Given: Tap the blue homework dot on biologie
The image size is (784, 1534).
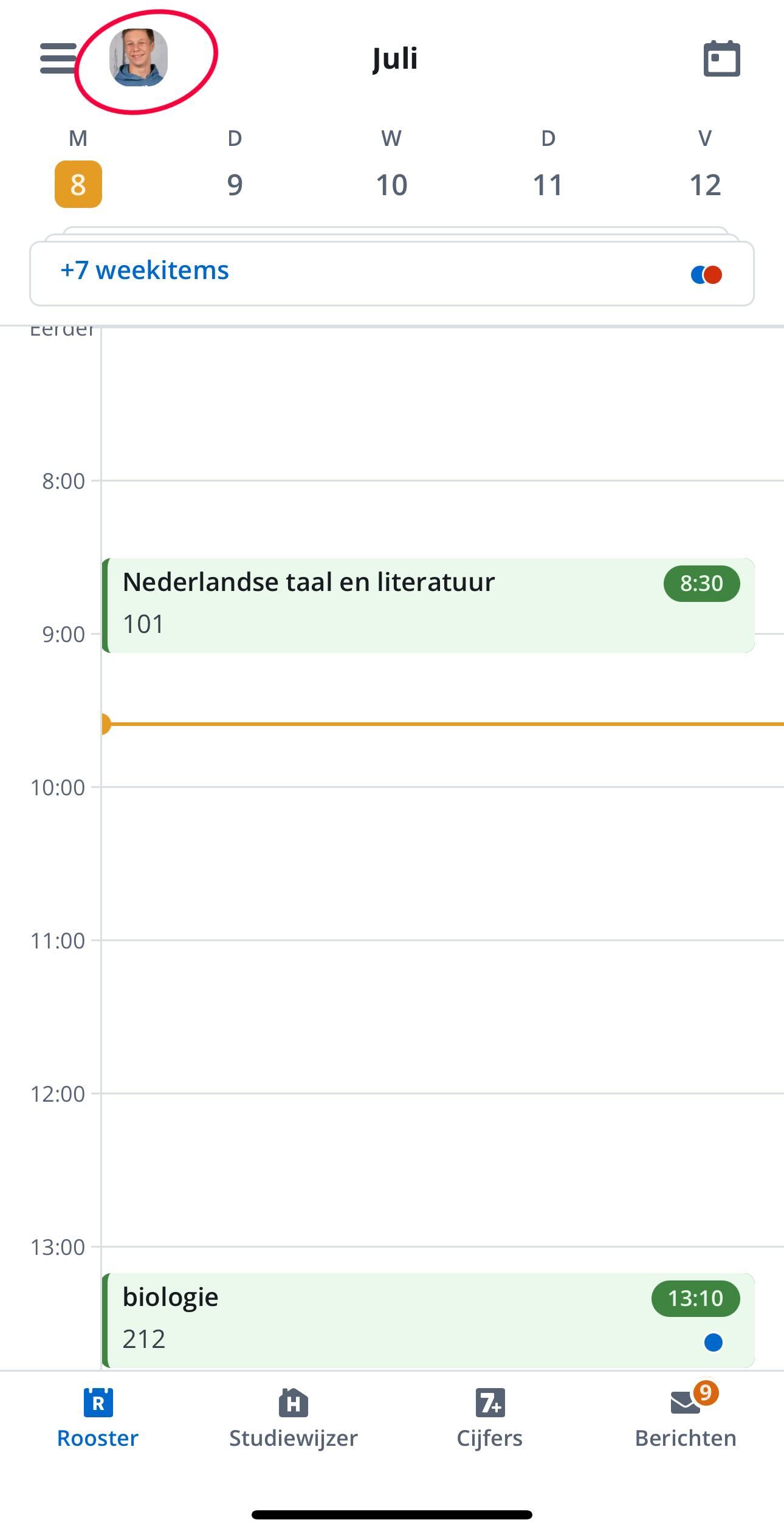Looking at the screenshot, I should [713, 1342].
